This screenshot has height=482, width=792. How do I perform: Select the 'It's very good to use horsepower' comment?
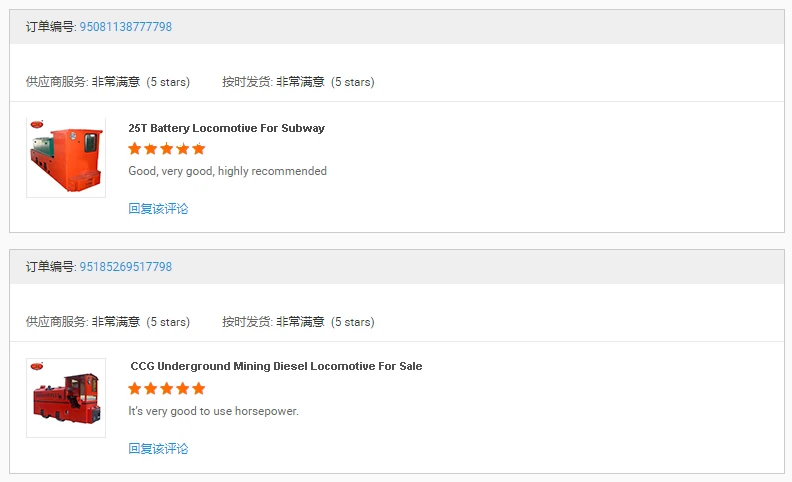[x=213, y=411]
